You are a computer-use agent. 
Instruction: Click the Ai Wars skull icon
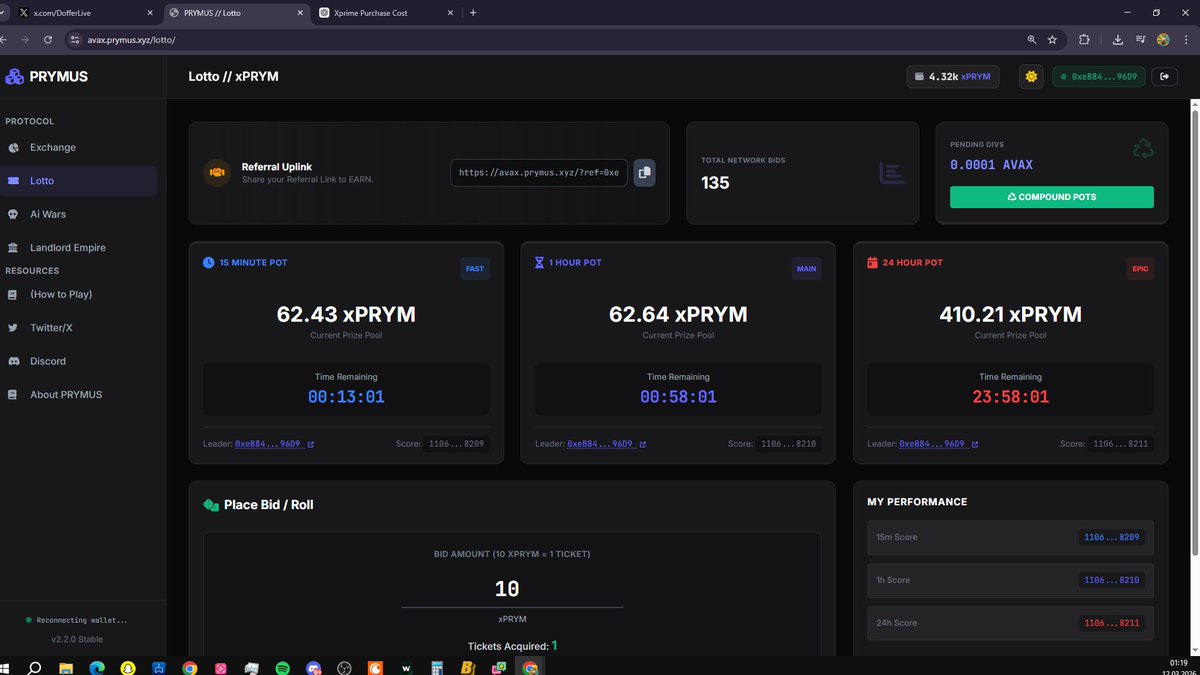point(13,214)
